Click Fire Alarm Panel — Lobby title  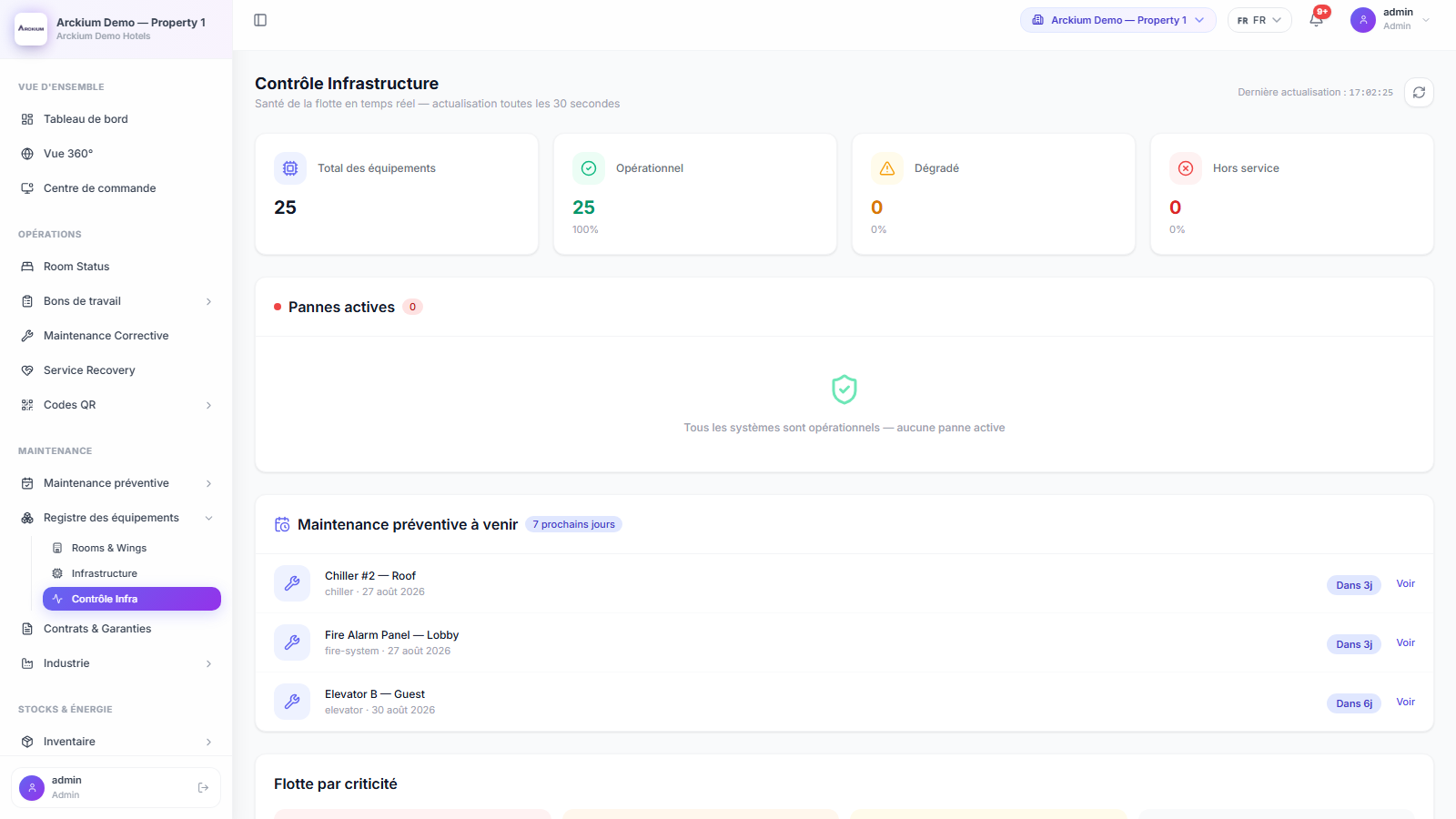click(x=391, y=635)
